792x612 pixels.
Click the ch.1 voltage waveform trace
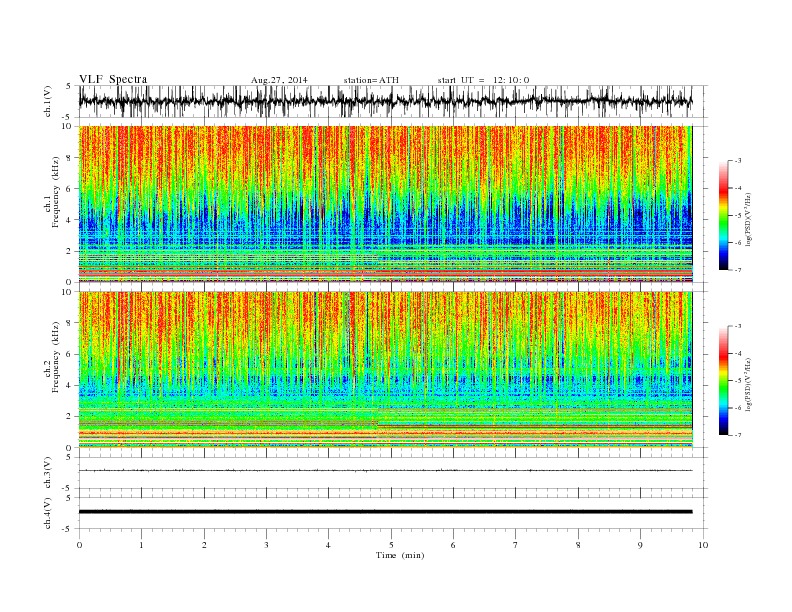[x=385, y=101]
